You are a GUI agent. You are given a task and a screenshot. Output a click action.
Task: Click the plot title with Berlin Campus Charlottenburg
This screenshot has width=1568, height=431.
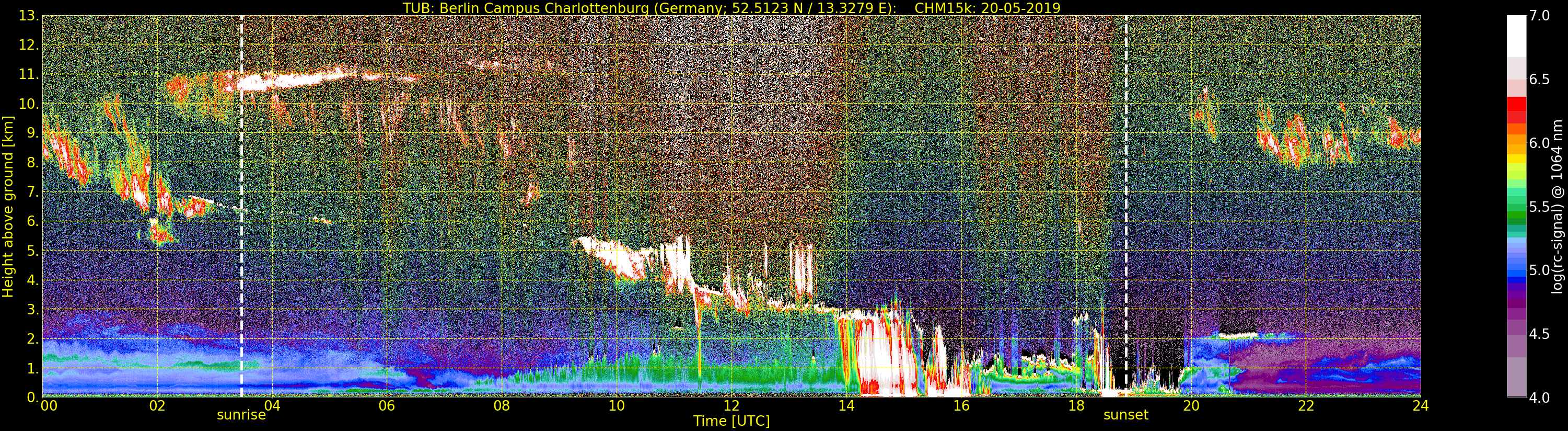point(731,8)
